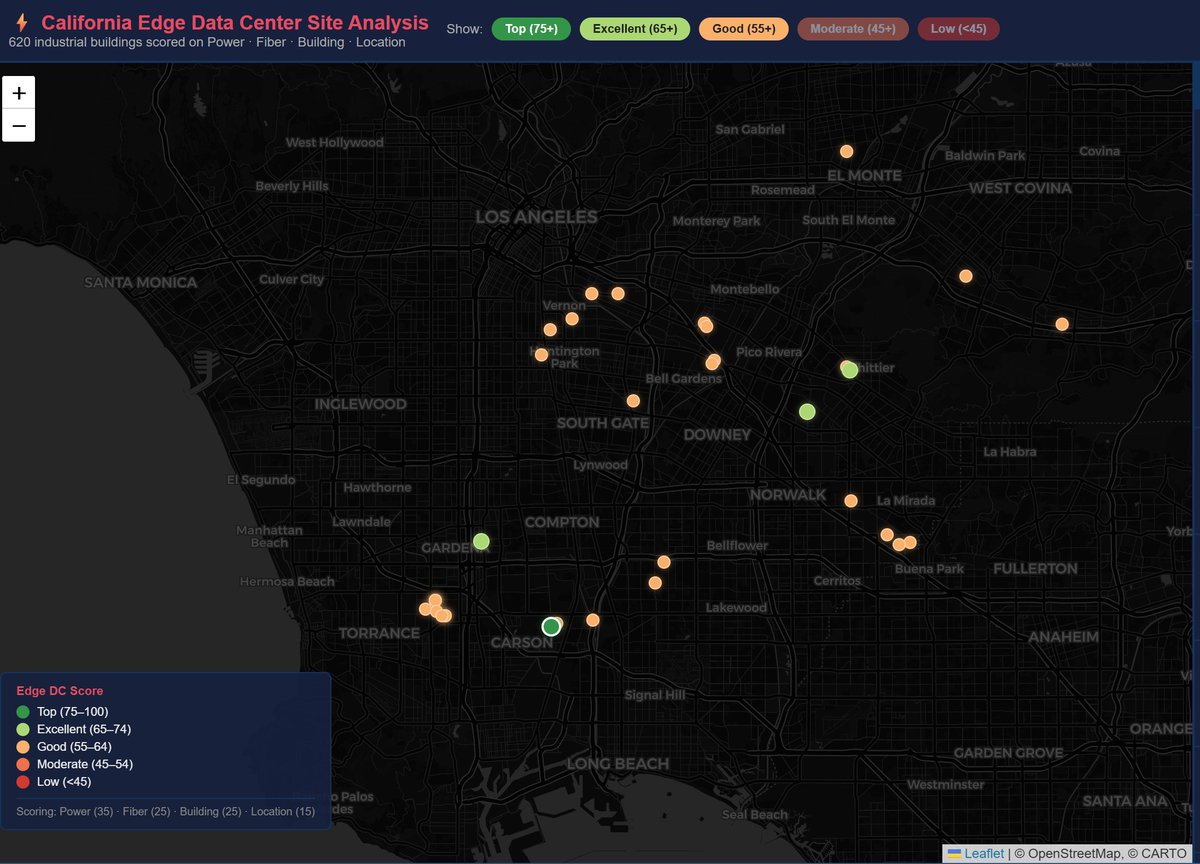This screenshot has width=1200, height=864.
Task: Select the easternmost orange marker on the map
Action: pyautogui.click(x=1062, y=324)
